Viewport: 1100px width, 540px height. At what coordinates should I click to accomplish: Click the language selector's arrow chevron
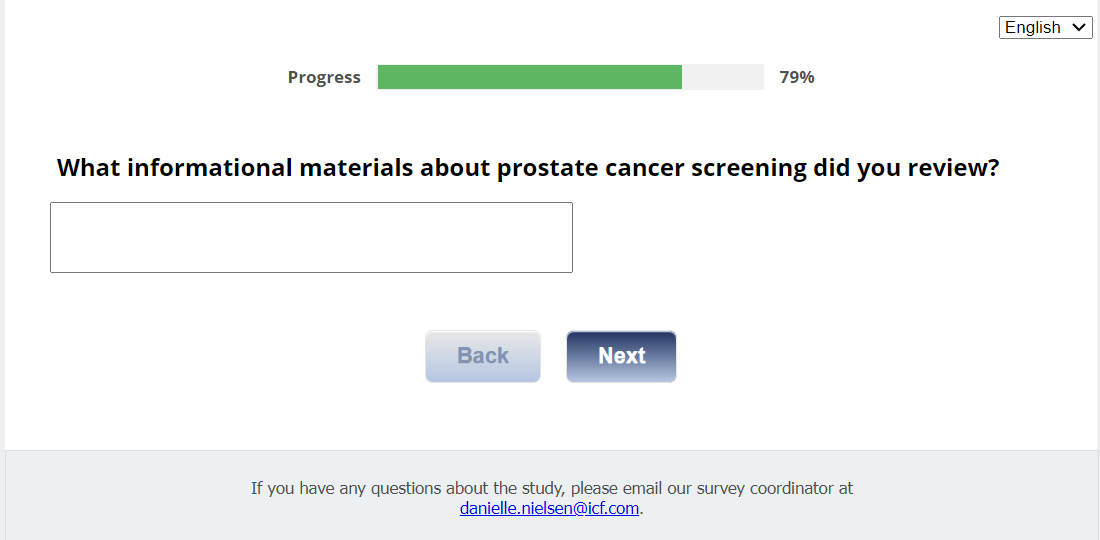pyautogui.click(x=1079, y=28)
